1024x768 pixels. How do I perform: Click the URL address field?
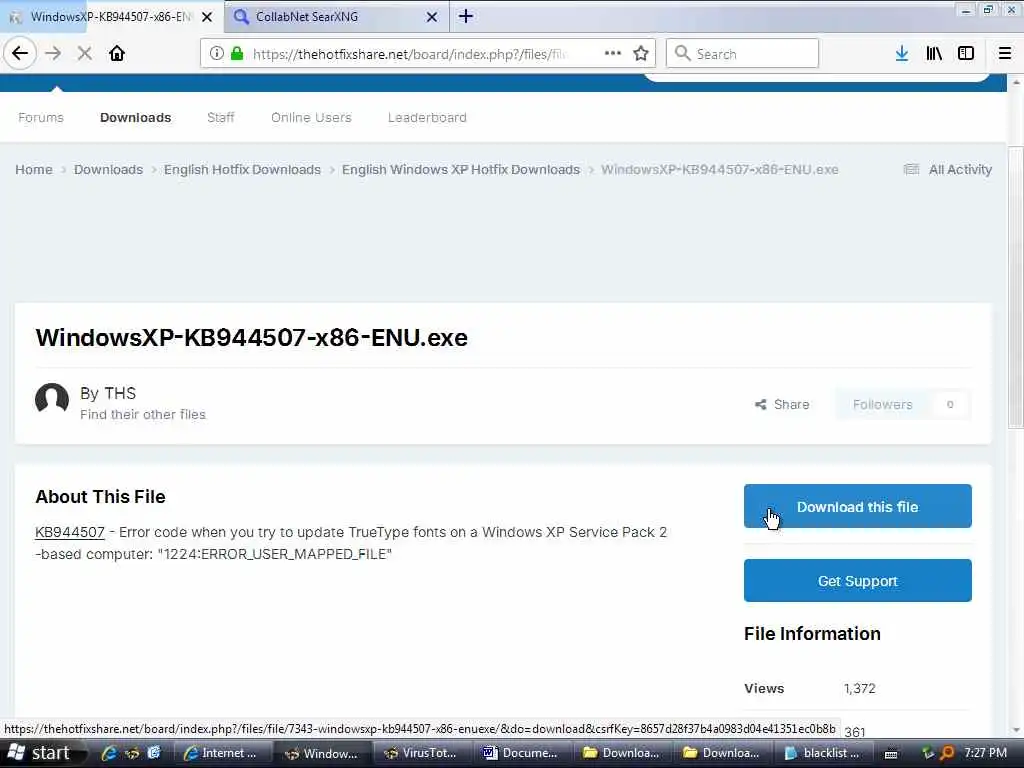pos(408,54)
